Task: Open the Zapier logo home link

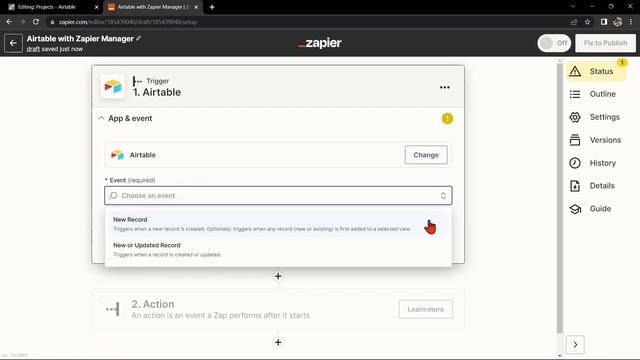Action: coord(320,43)
